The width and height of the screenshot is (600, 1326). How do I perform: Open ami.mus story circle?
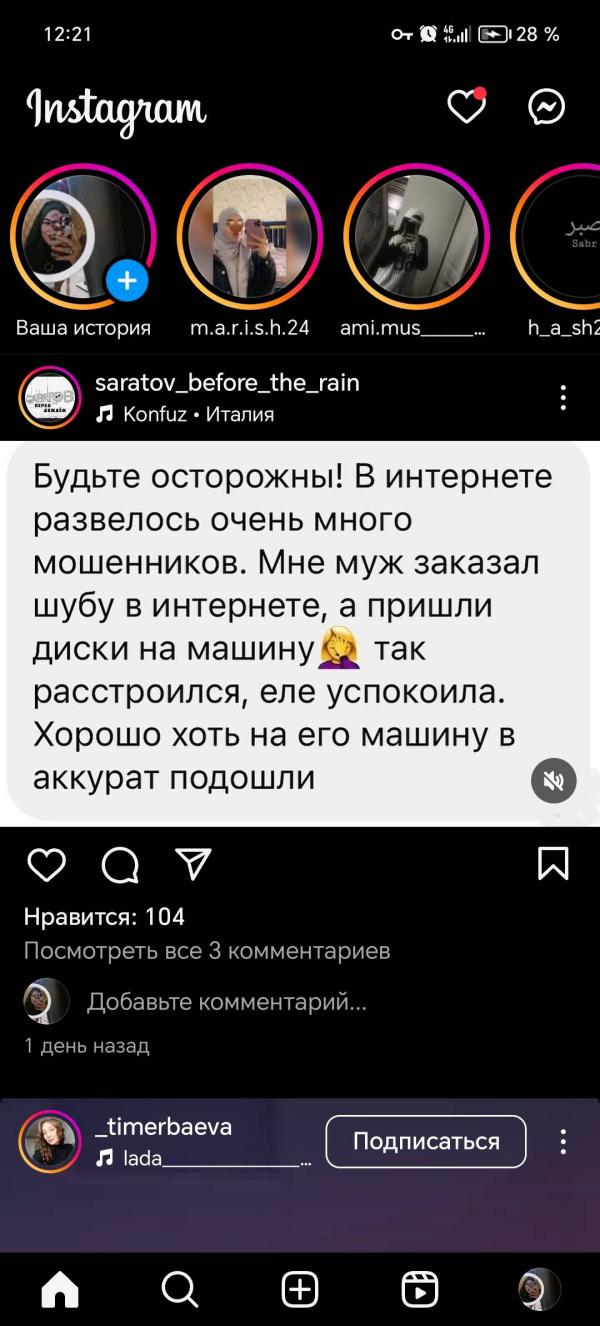point(417,236)
